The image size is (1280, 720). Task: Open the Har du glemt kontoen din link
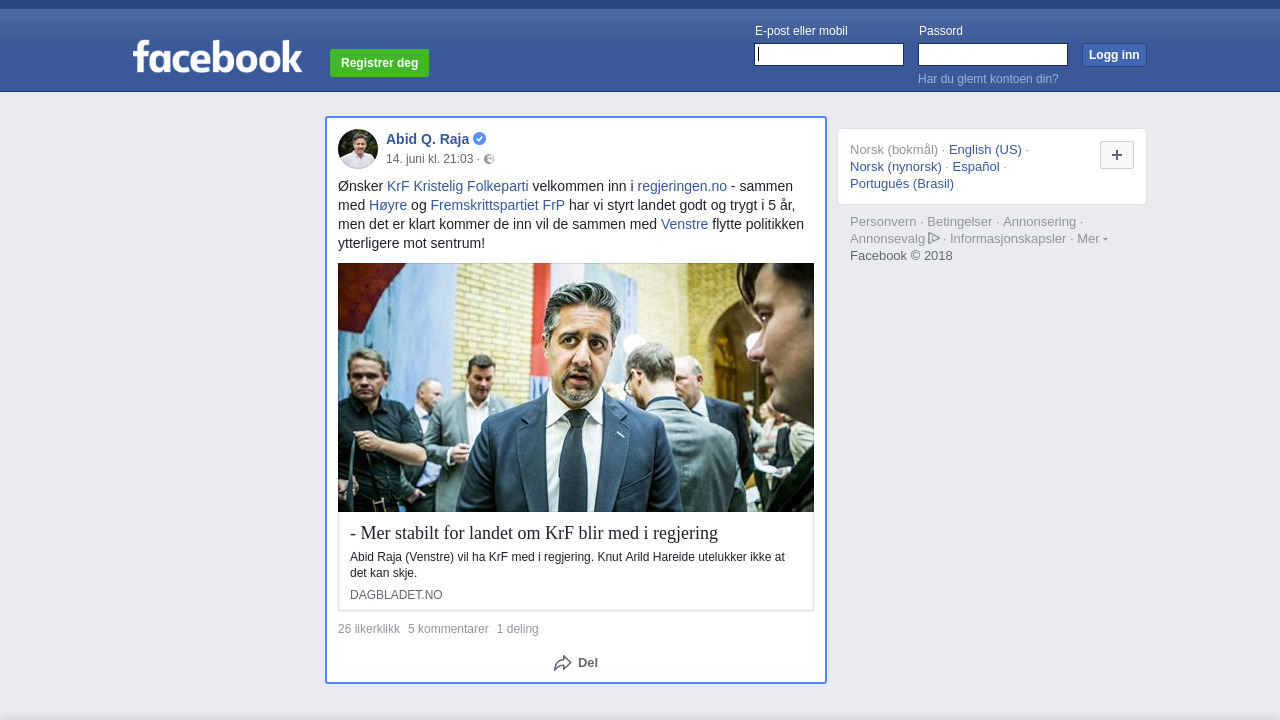(988, 79)
